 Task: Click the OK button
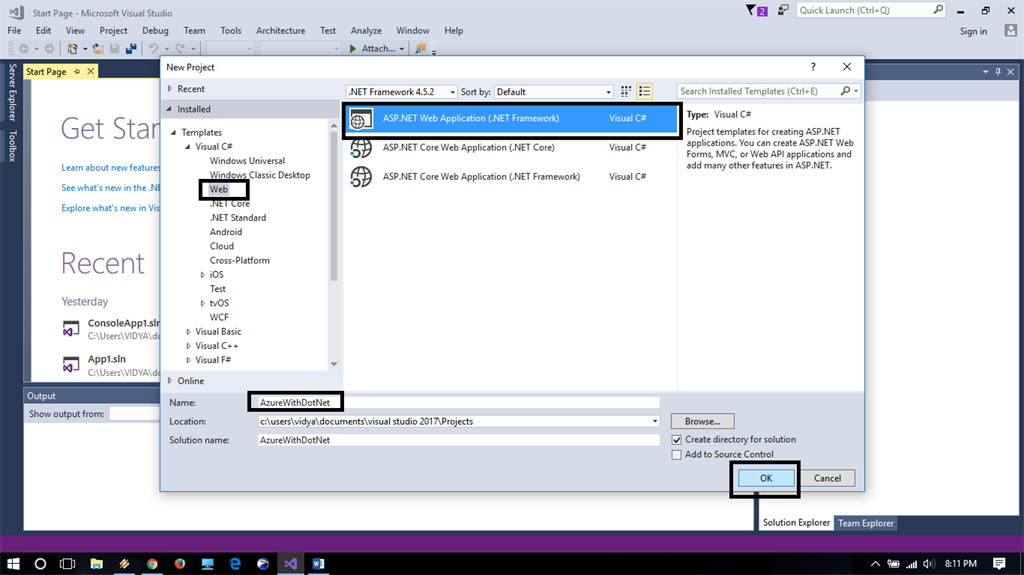[766, 478]
